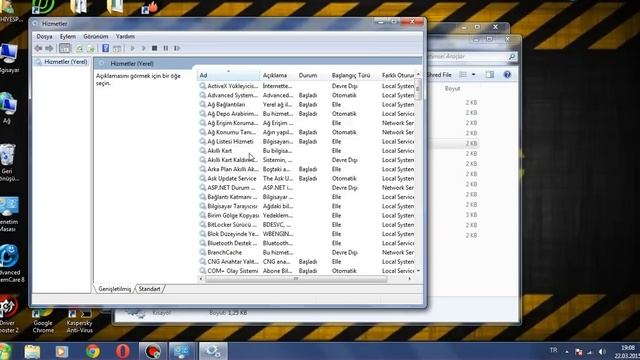Toggle the console tree show/hide icon

(x=64, y=48)
